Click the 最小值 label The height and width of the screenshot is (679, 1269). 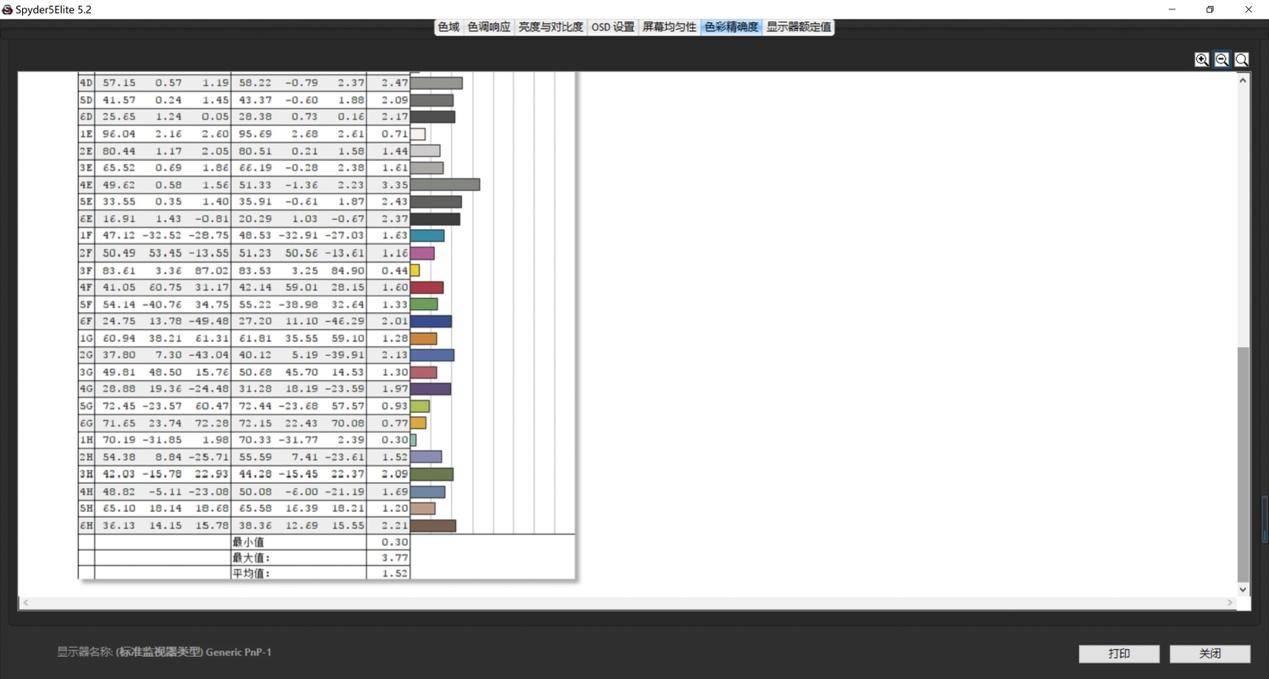[248, 542]
